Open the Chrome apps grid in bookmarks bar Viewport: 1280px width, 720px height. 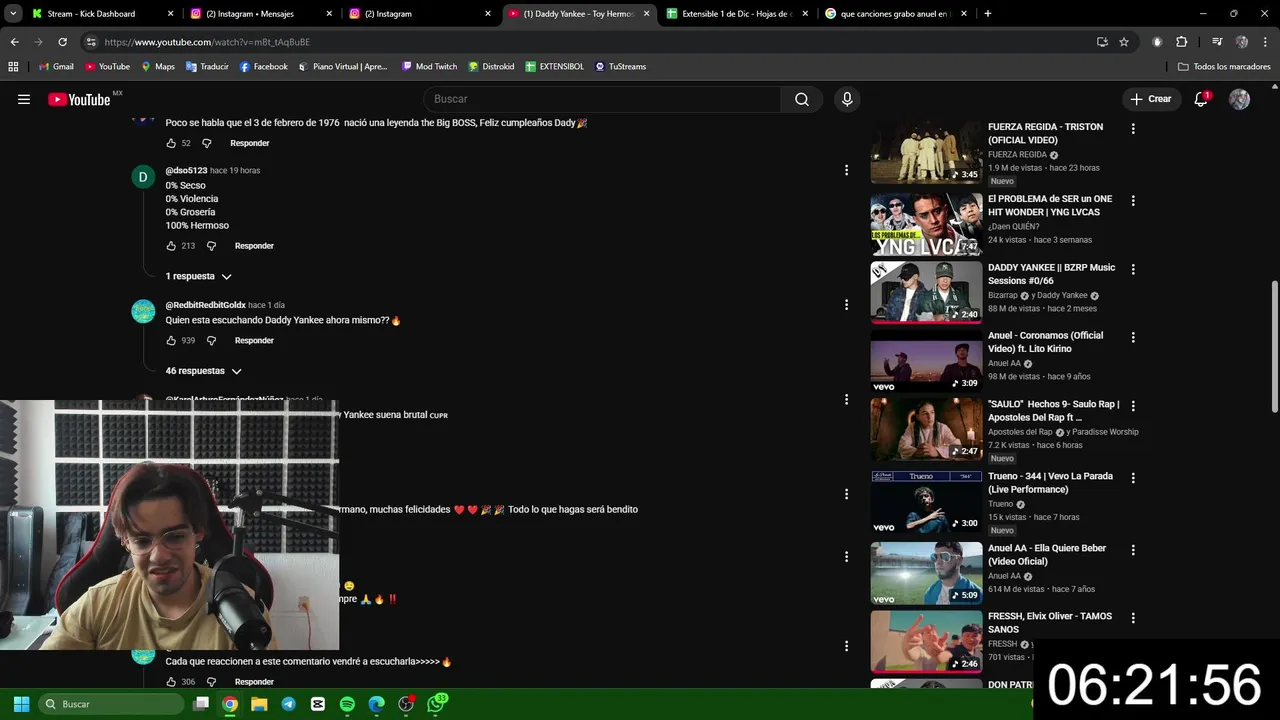coord(13,67)
